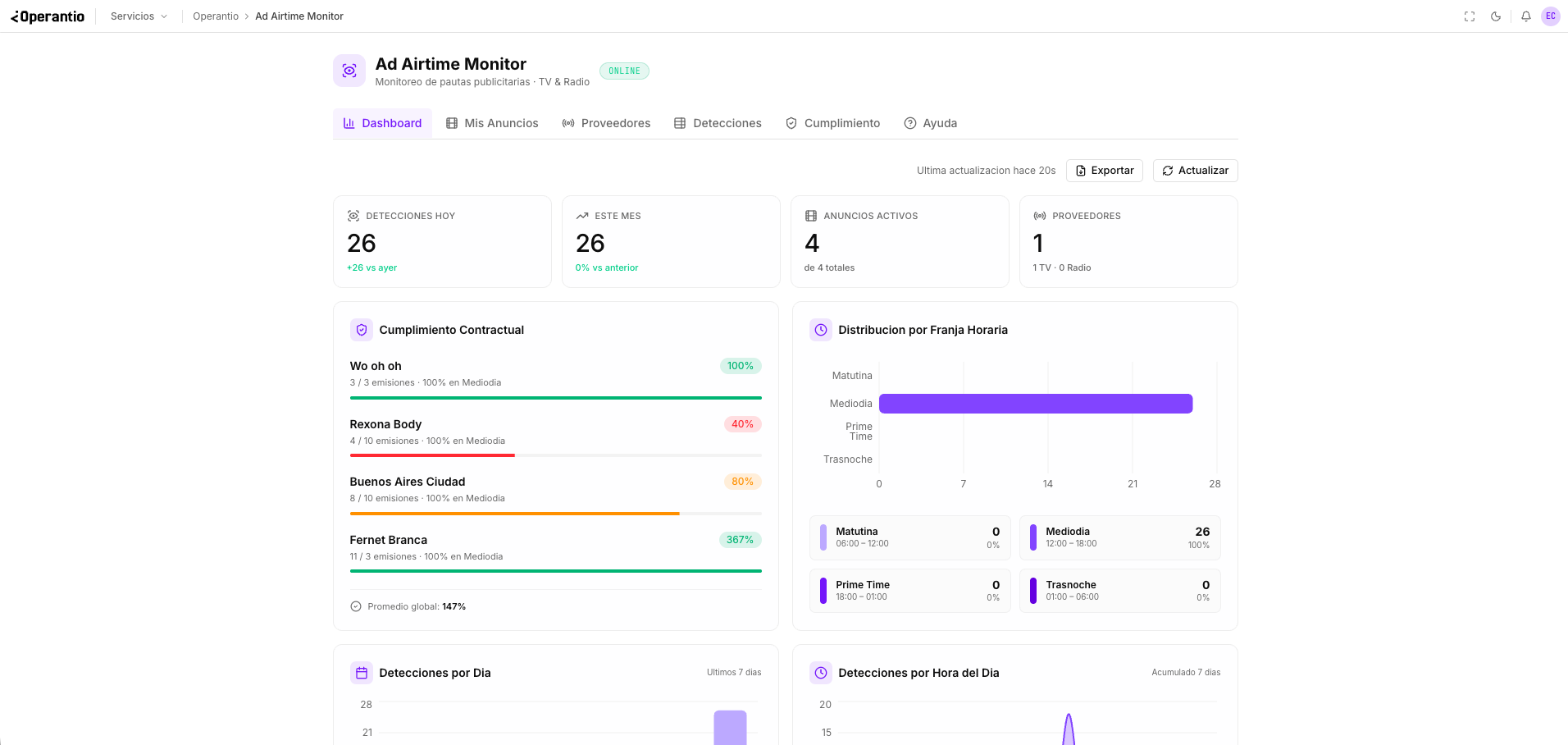Viewport: 1568px width, 745px height.
Task: Click the Operantio breadcrumb link
Action: (x=215, y=16)
